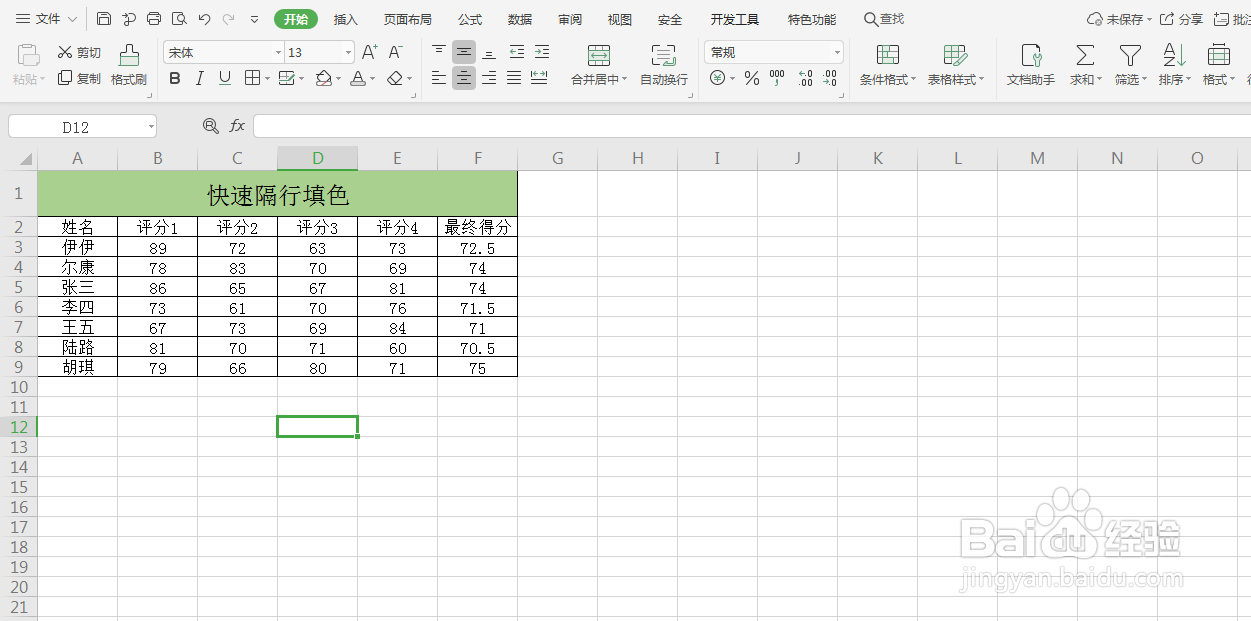Image resolution: width=1251 pixels, height=621 pixels.
Task: Click 查找 search button
Action: coord(884,19)
